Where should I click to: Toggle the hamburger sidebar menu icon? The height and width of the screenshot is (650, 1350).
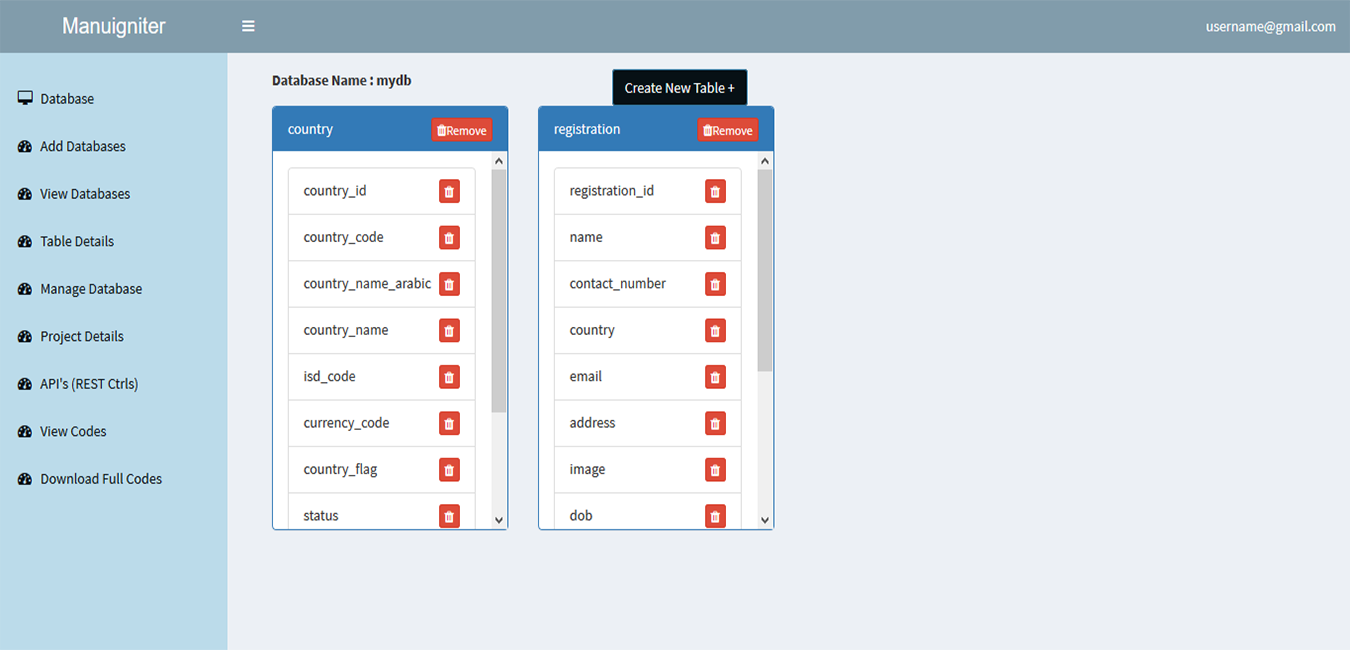coord(248,27)
